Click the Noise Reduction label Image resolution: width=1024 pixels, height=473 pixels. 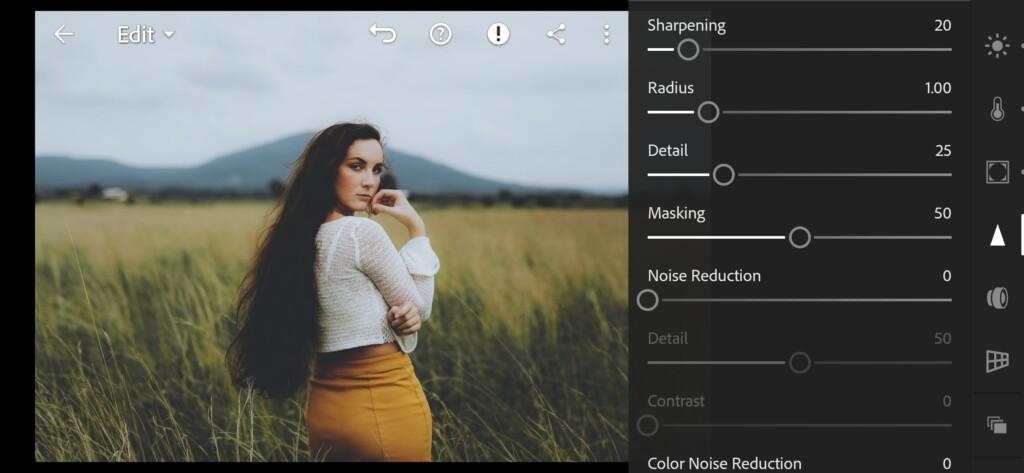pos(704,276)
